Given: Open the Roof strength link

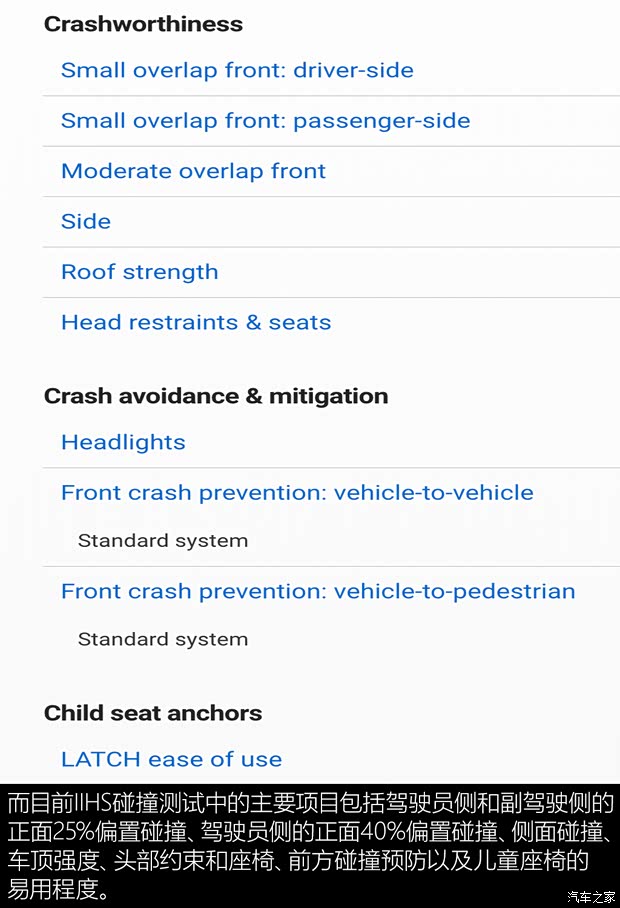Looking at the screenshot, I should click(x=139, y=272).
